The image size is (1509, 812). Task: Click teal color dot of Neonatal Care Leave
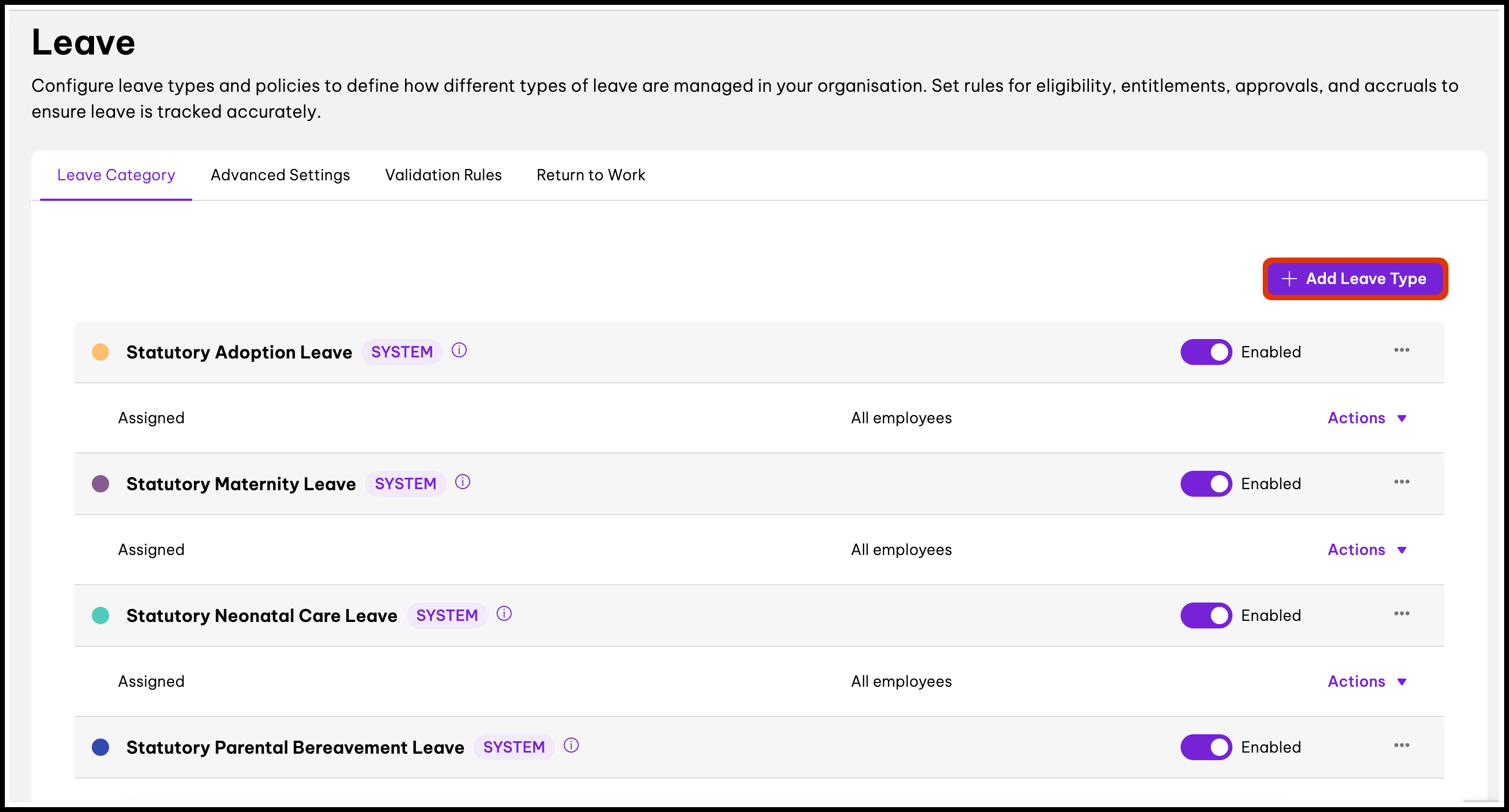click(101, 615)
